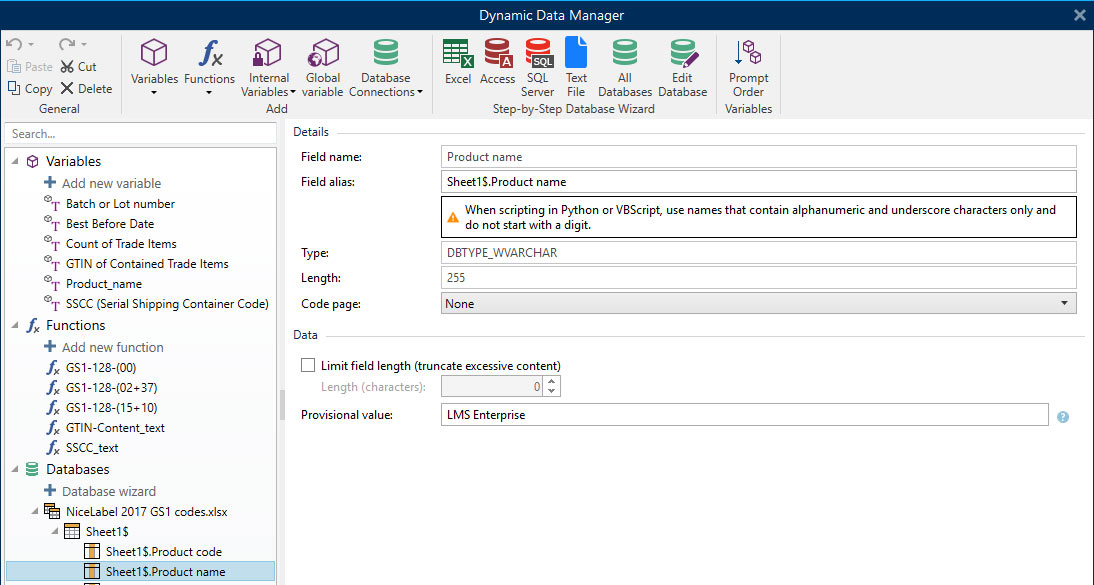The image size is (1094, 585).
Task: Click the Undo arrow icon
Action: click(14, 44)
